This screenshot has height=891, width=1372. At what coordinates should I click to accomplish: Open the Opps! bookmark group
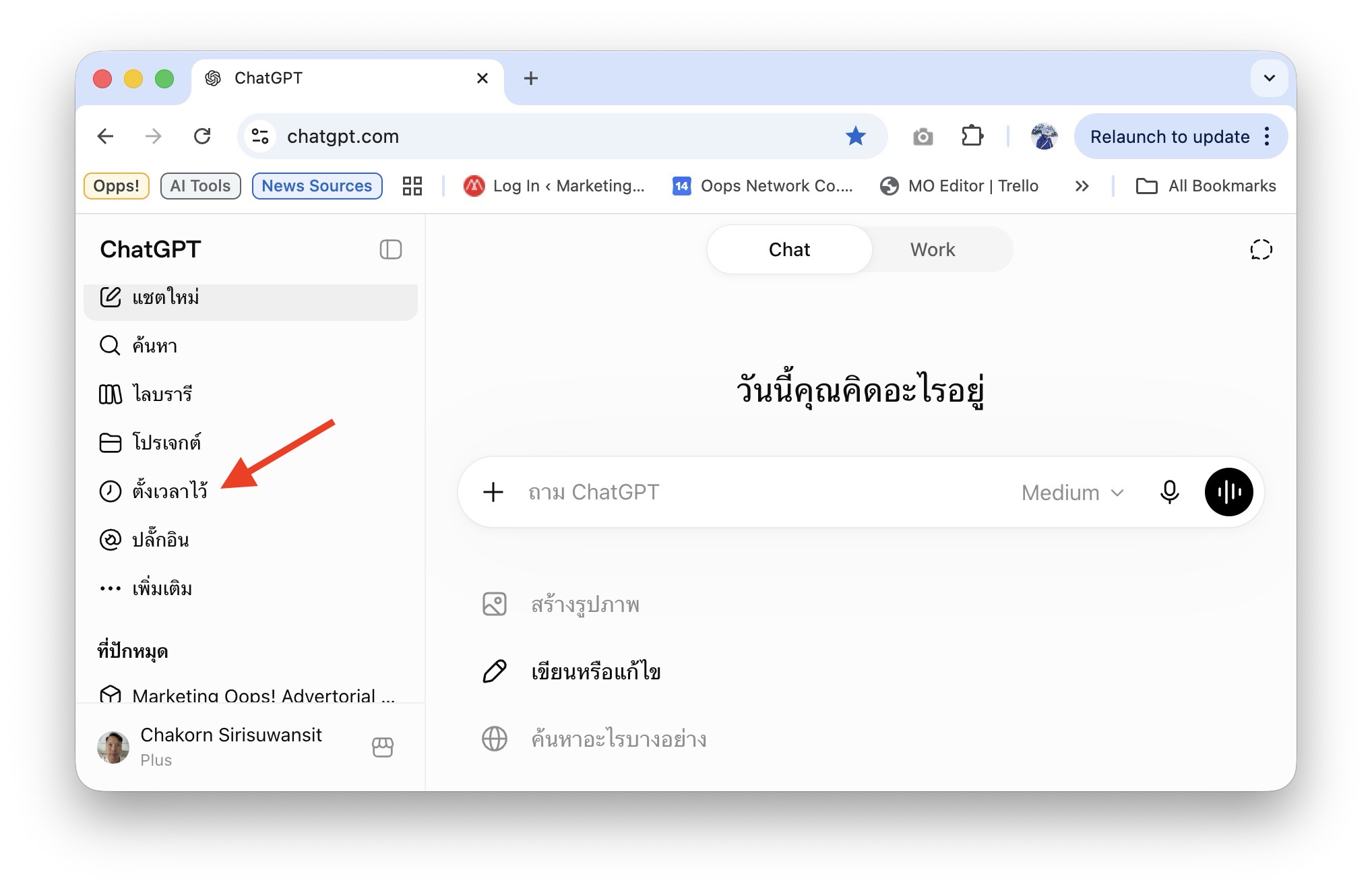point(117,186)
